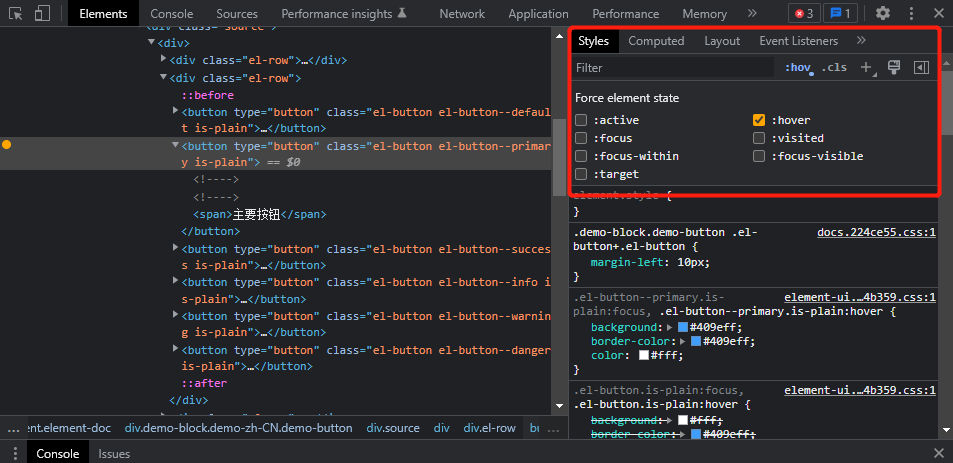Image resolution: width=953 pixels, height=463 pixels.
Task: Toggle rendering emulations paintbrush icon
Action: pyautogui.click(x=893, y=67)
